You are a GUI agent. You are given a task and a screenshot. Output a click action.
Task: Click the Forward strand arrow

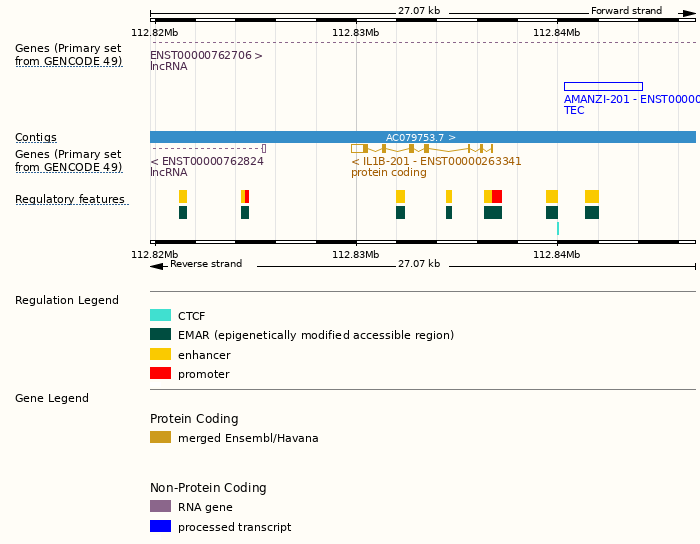(689, 12)
